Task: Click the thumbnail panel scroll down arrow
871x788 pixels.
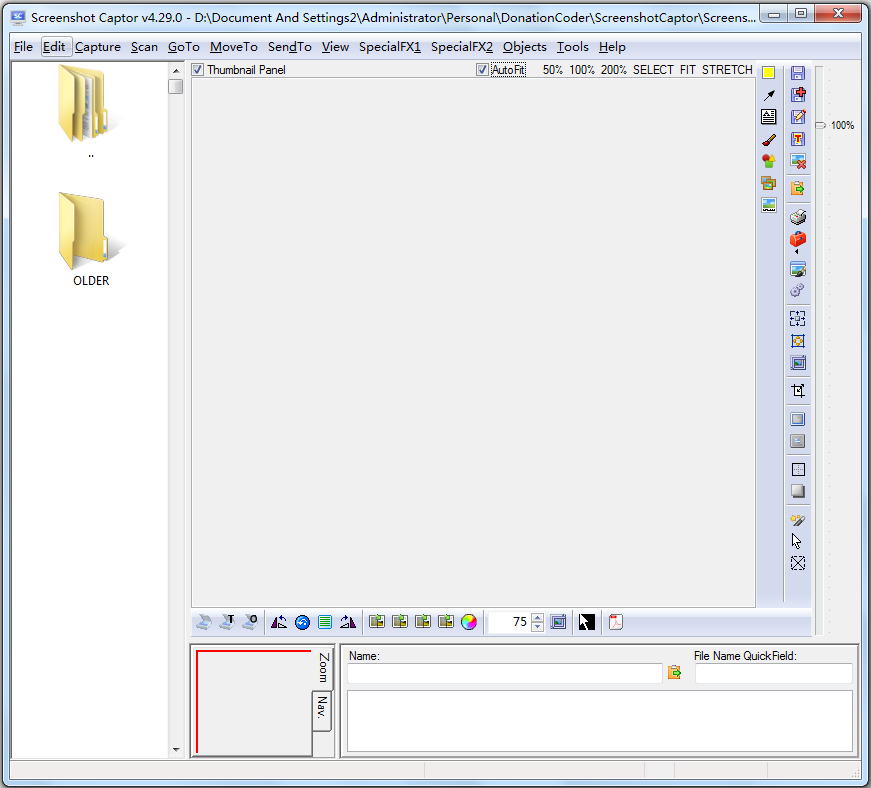Action: 176,750
